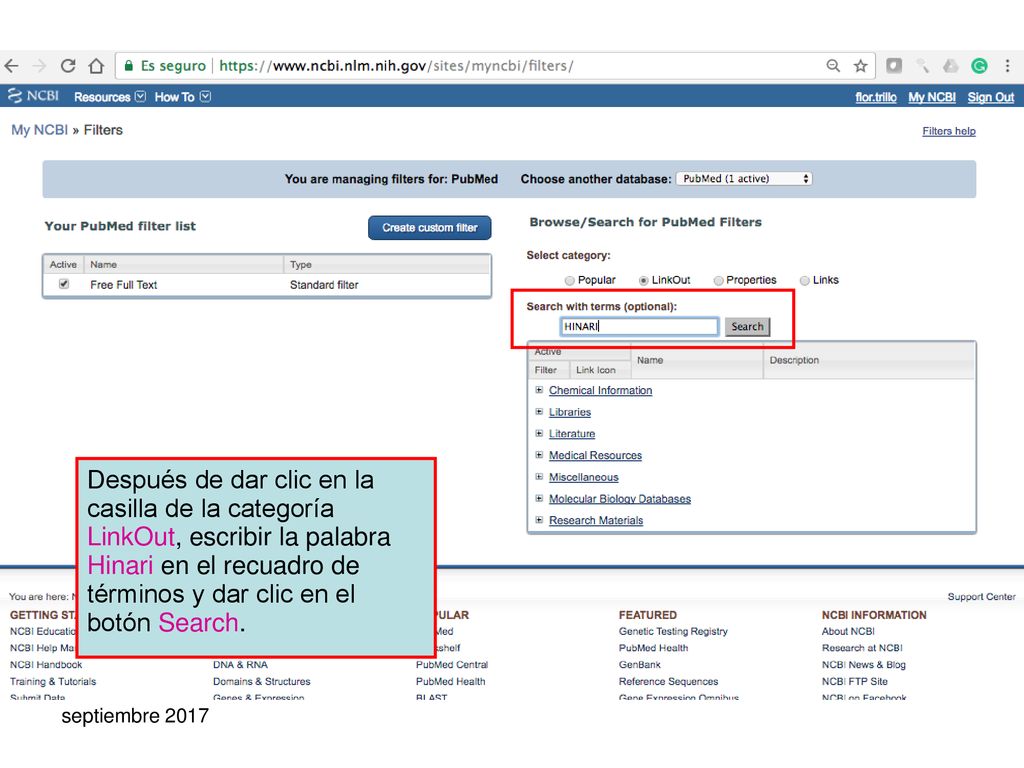Click the gray square extension icon

(x=894, y=66)
